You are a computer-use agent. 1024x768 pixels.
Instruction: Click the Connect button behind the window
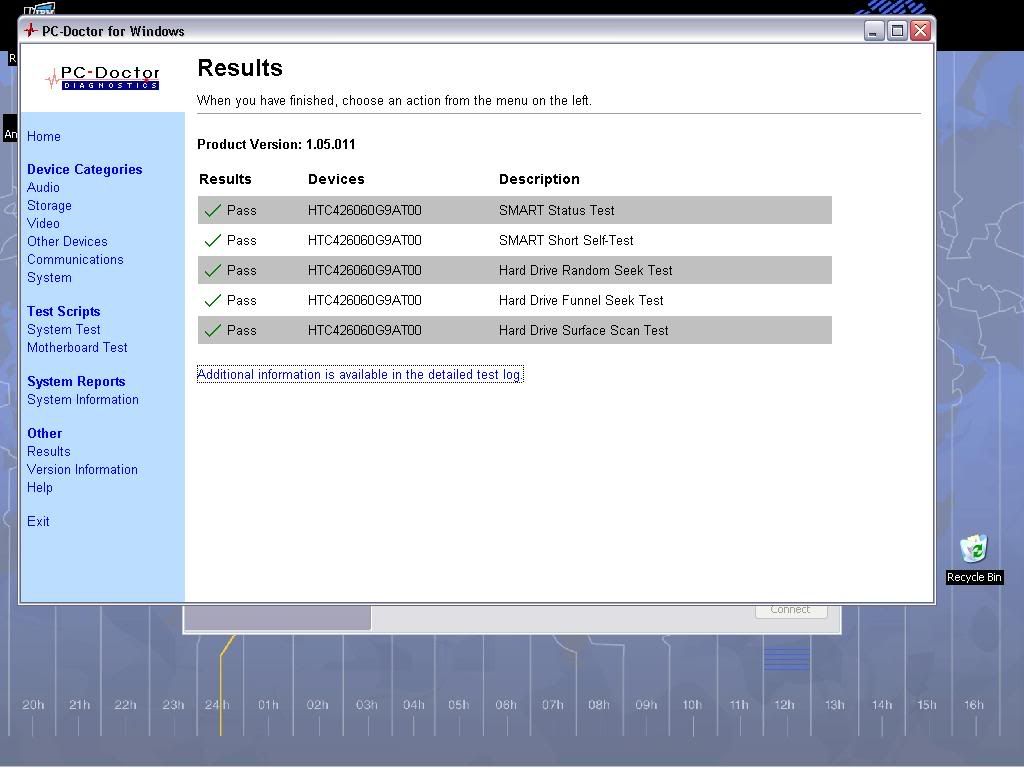coord(790,610)
